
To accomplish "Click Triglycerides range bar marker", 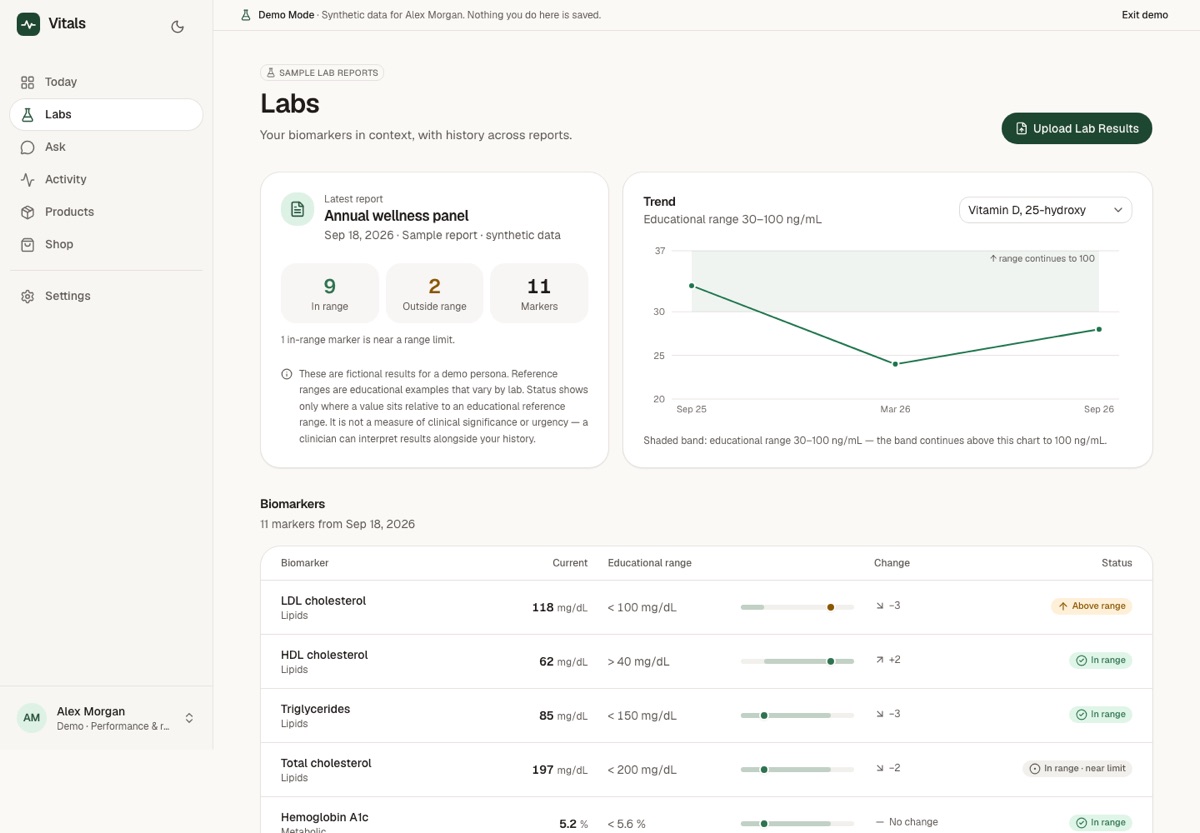I will pos(764,715).
